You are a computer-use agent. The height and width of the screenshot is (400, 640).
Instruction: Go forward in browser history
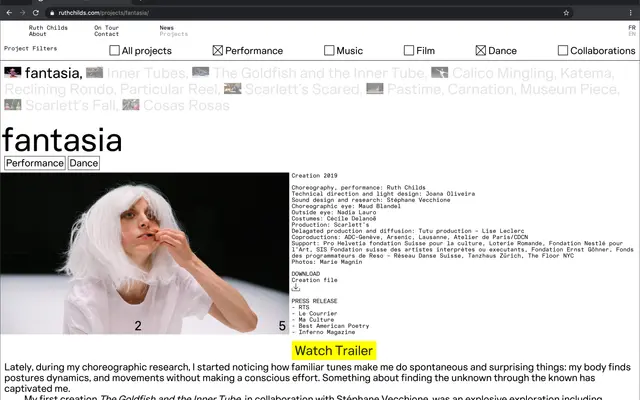22,13
